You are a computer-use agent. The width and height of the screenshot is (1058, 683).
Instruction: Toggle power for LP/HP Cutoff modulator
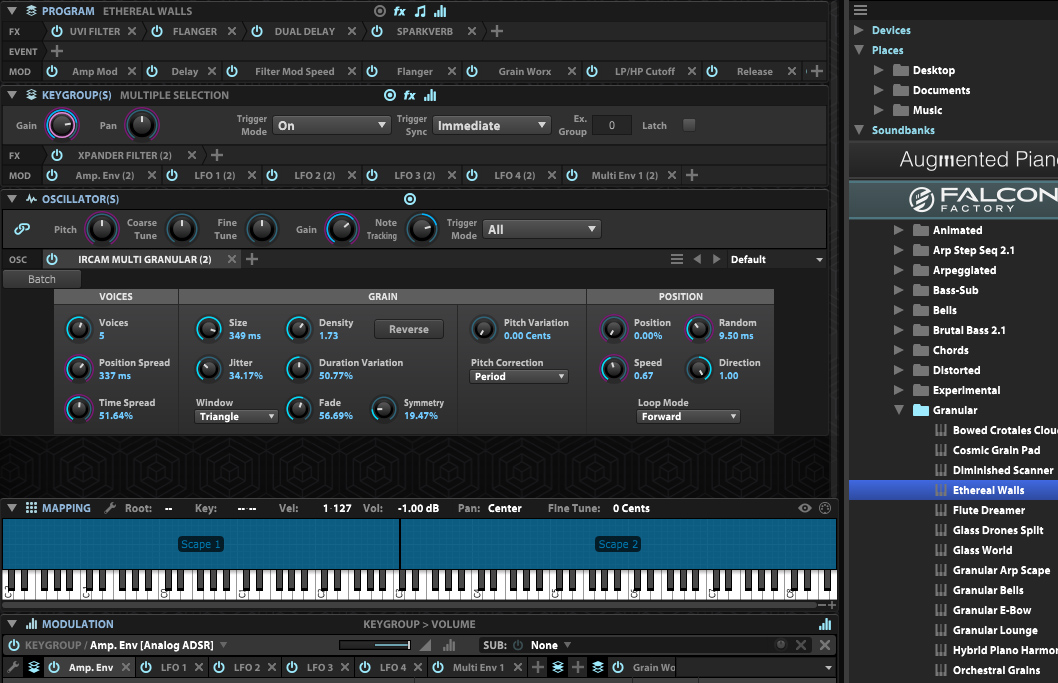point(592,71)
